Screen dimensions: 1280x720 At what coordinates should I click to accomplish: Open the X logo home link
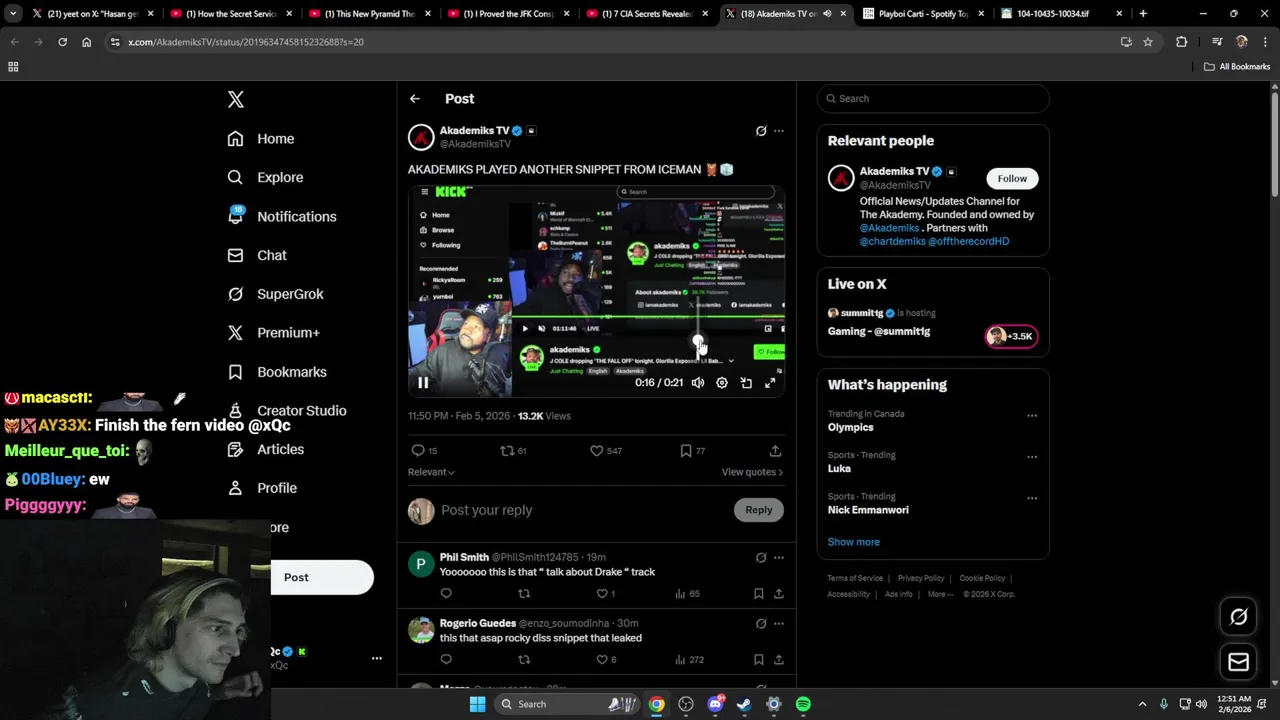point(236,99)
